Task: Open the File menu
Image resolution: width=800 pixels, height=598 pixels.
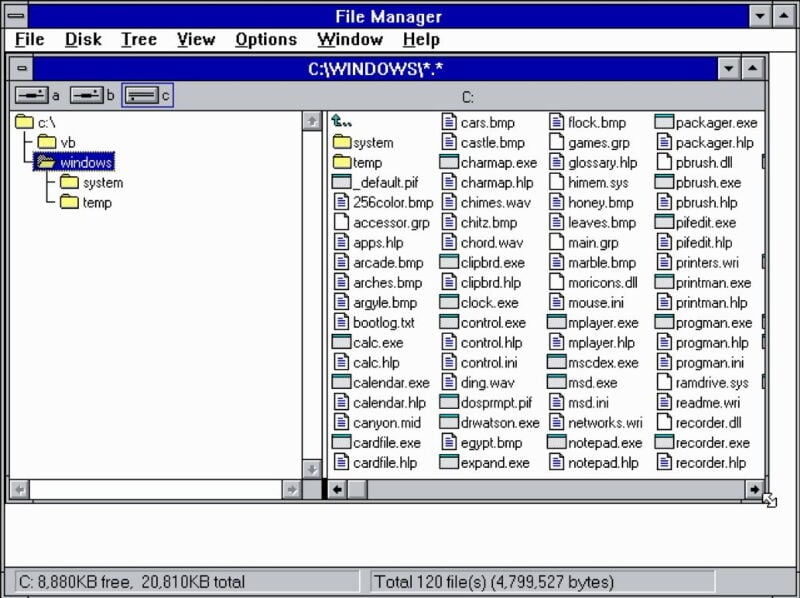Action: coord(30,40)
